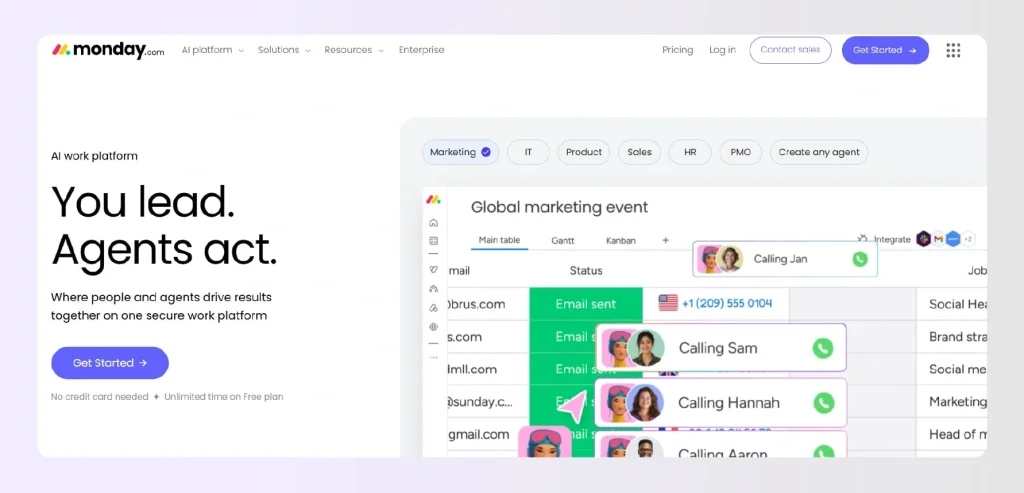Click Jan's avatar photo
The height and width of the screenshot is (493, 1024).
729,259
